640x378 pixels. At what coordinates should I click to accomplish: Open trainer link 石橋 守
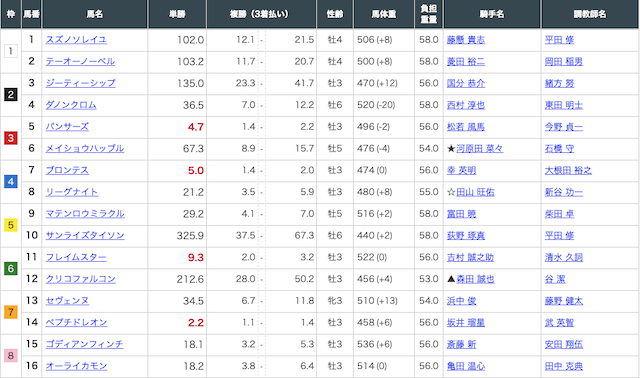click(559, 148)
